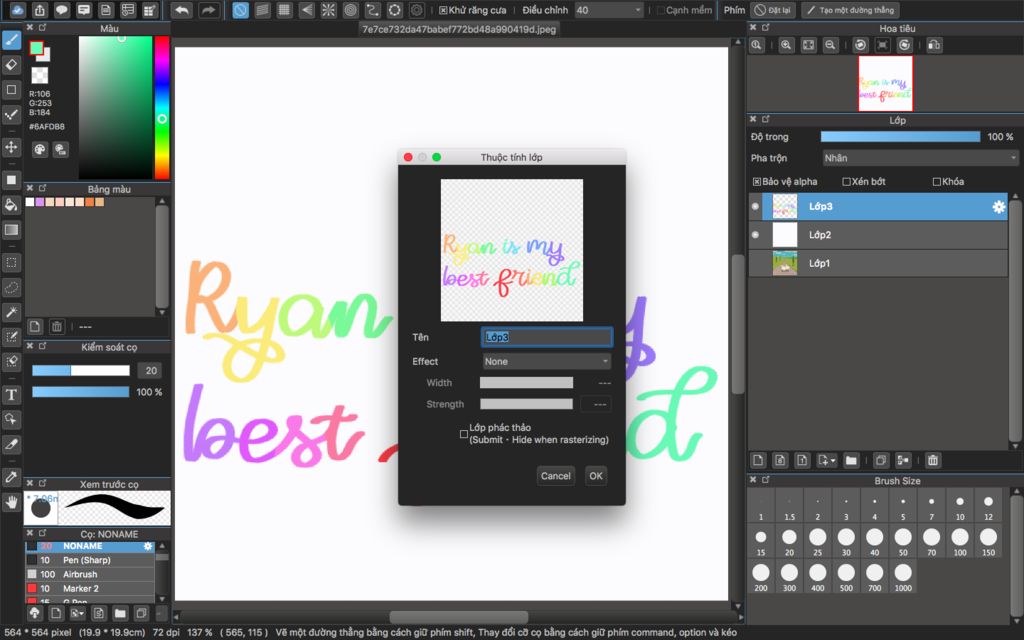Hide Lớp3 layer visibility
The width and height of the screenshot is (1024, 640).
[756, 206]
